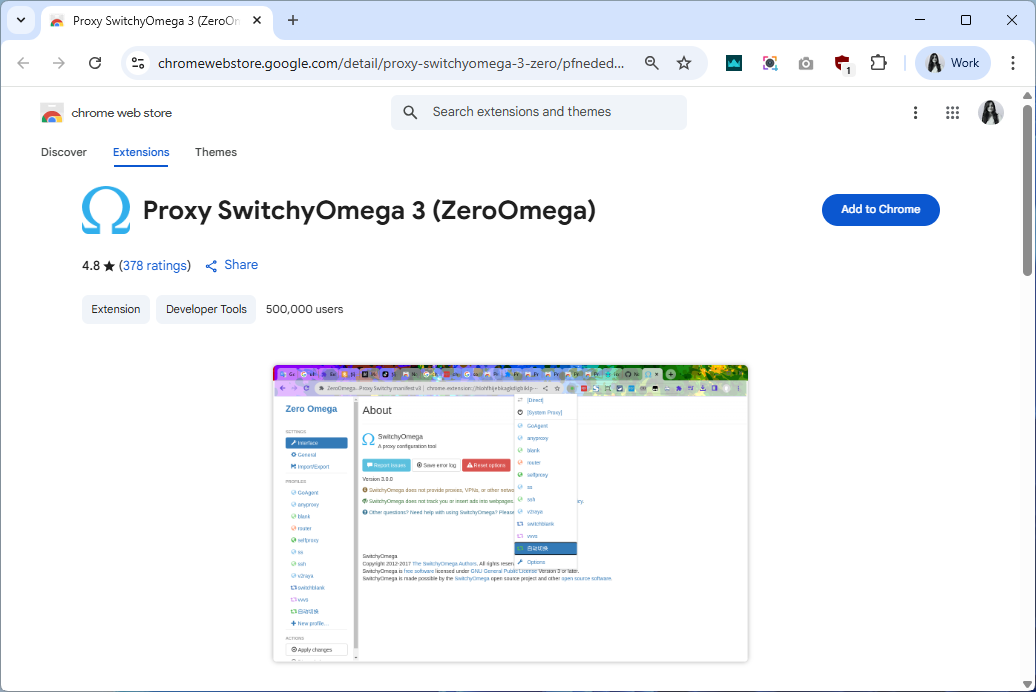
Task: Open the red shield extension icon
Action: 842,63
